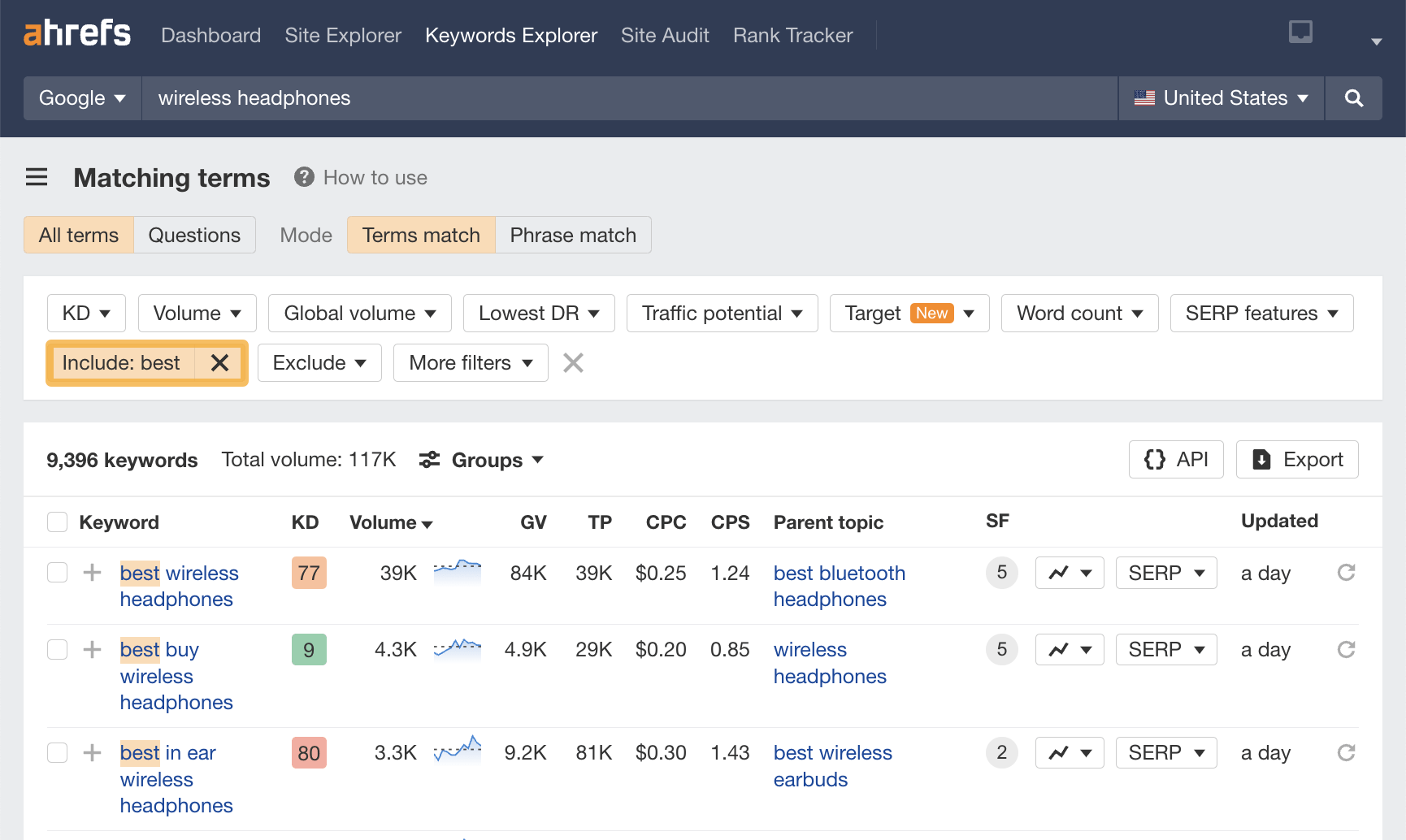
Task: Switch to the Questions tab
Action: pyautogui.click(x=194, y=235)
